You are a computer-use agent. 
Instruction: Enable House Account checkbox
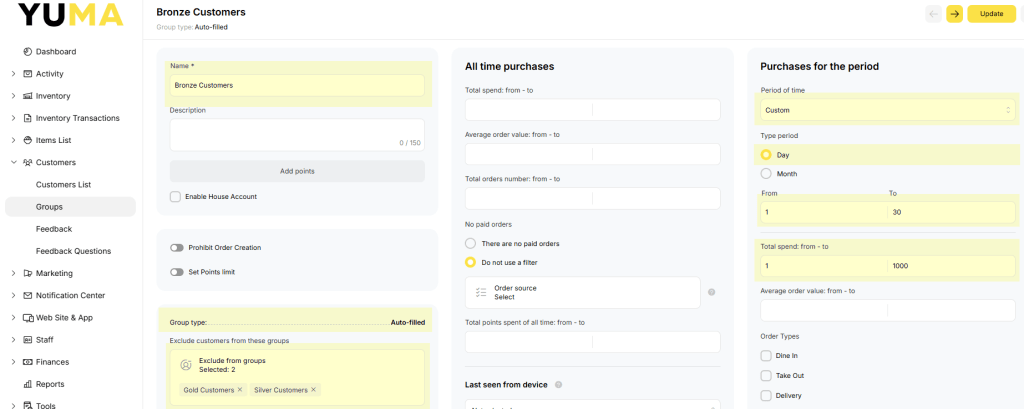[x=175, y=197]
